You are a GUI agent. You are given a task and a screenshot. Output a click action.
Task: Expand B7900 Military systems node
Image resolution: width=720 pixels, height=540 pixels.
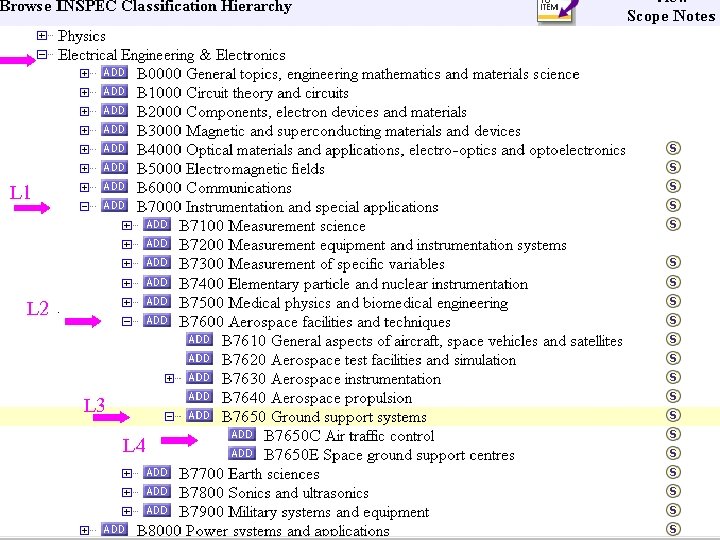tap(127, 511)
